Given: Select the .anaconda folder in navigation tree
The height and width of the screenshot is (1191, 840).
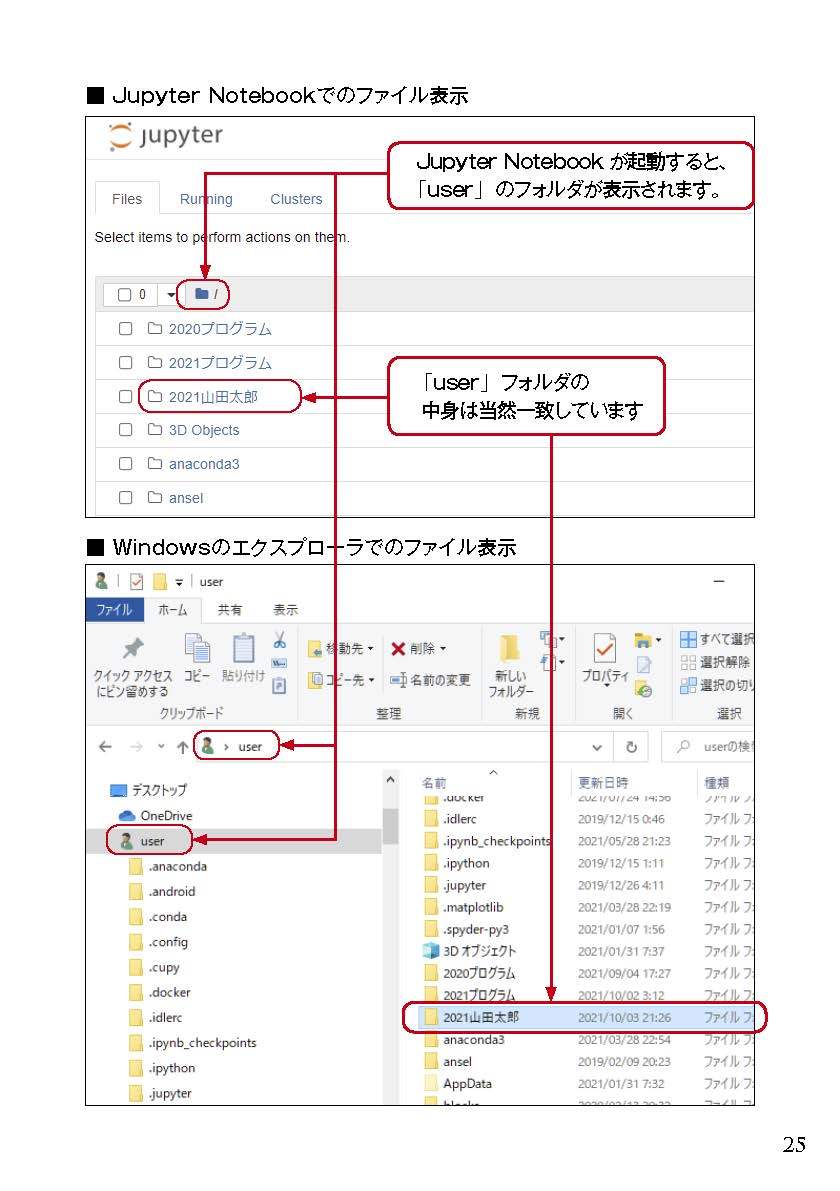Looking at the screenshot, I should pos(170,866).
